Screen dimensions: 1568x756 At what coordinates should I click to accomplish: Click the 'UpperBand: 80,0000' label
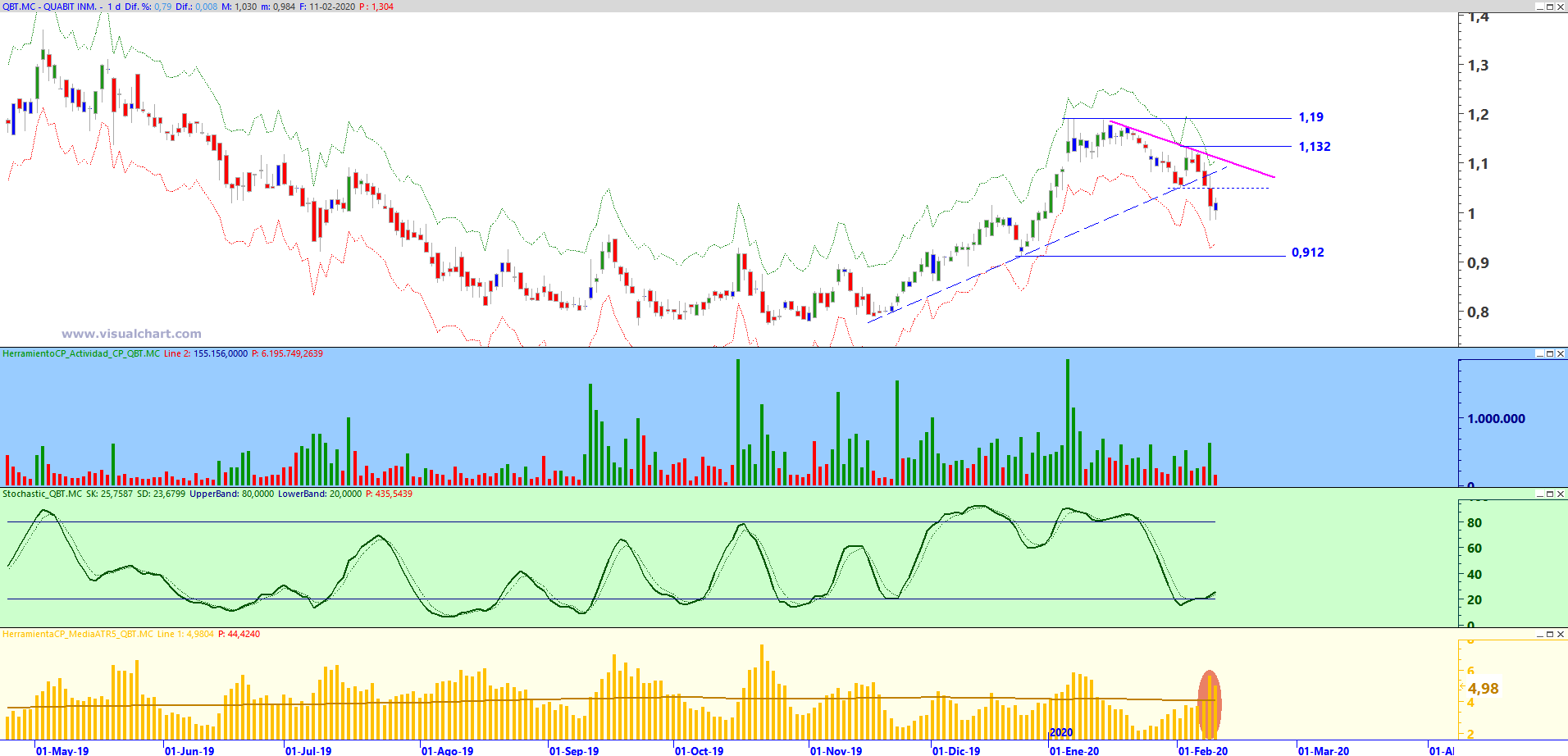[x=232, y=494]
